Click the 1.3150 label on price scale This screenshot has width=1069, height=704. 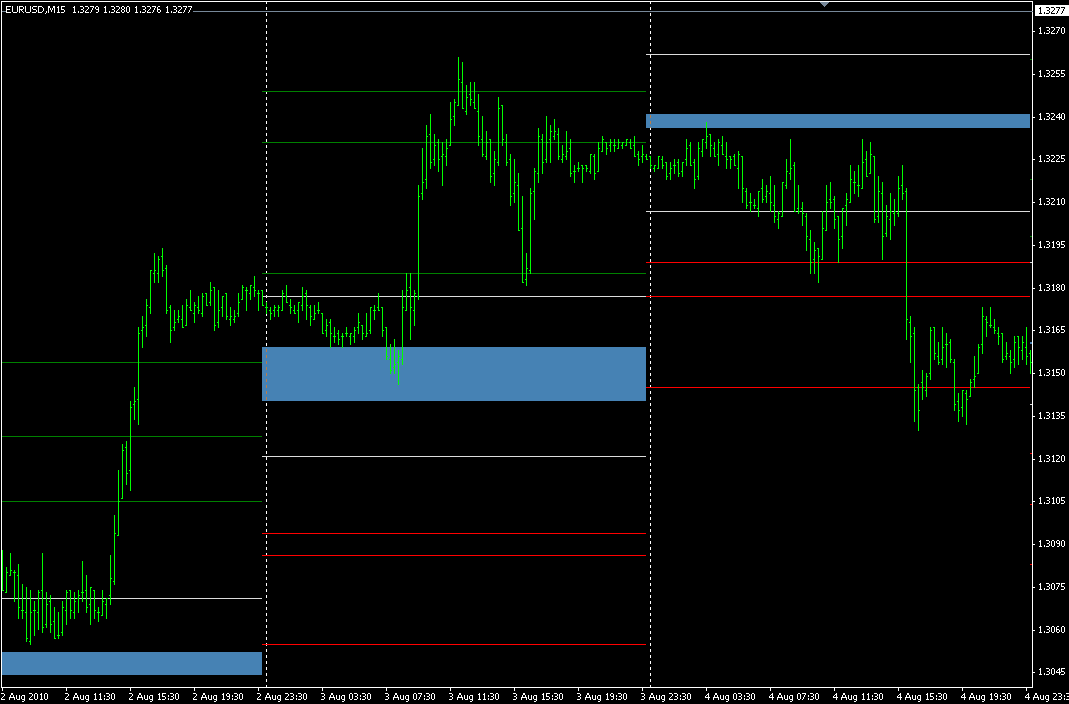pos(1050,373)
